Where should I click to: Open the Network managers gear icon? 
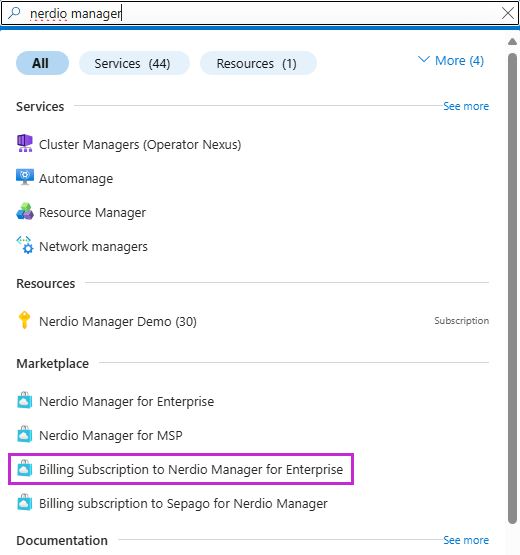pyautogui.click(x=25, y=245)
